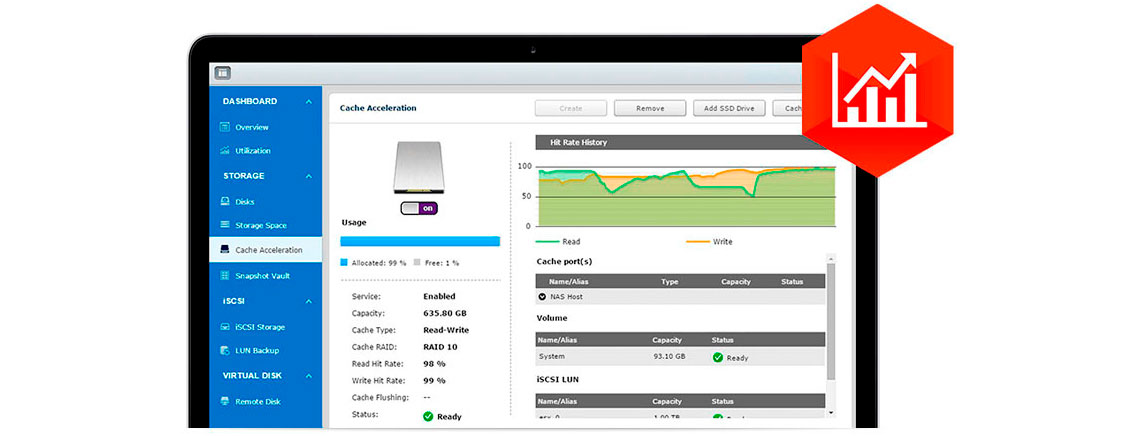The image size is (1140, 436).
Task: Click the Overview icon in sidebar
Action: click(225, 127)
